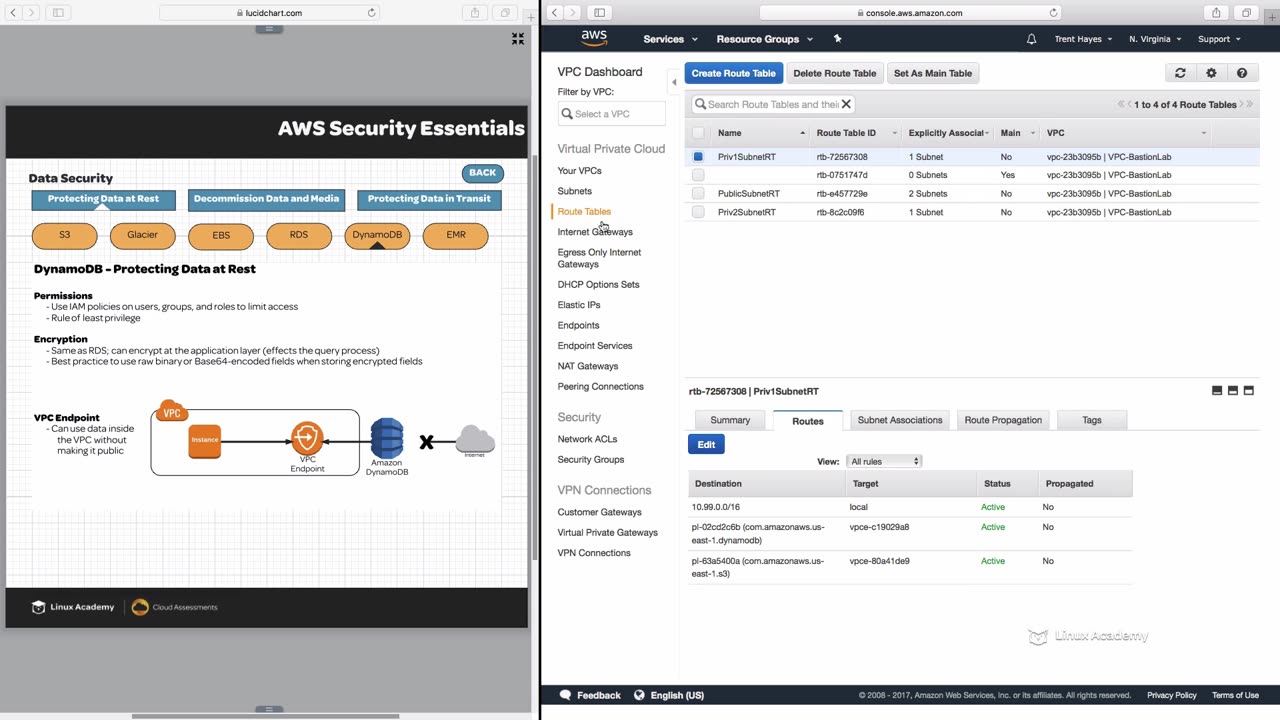Screen dimensions: 1280x720
Task: Switch to the Subnet Associations tab
Action: coord(900,420)
